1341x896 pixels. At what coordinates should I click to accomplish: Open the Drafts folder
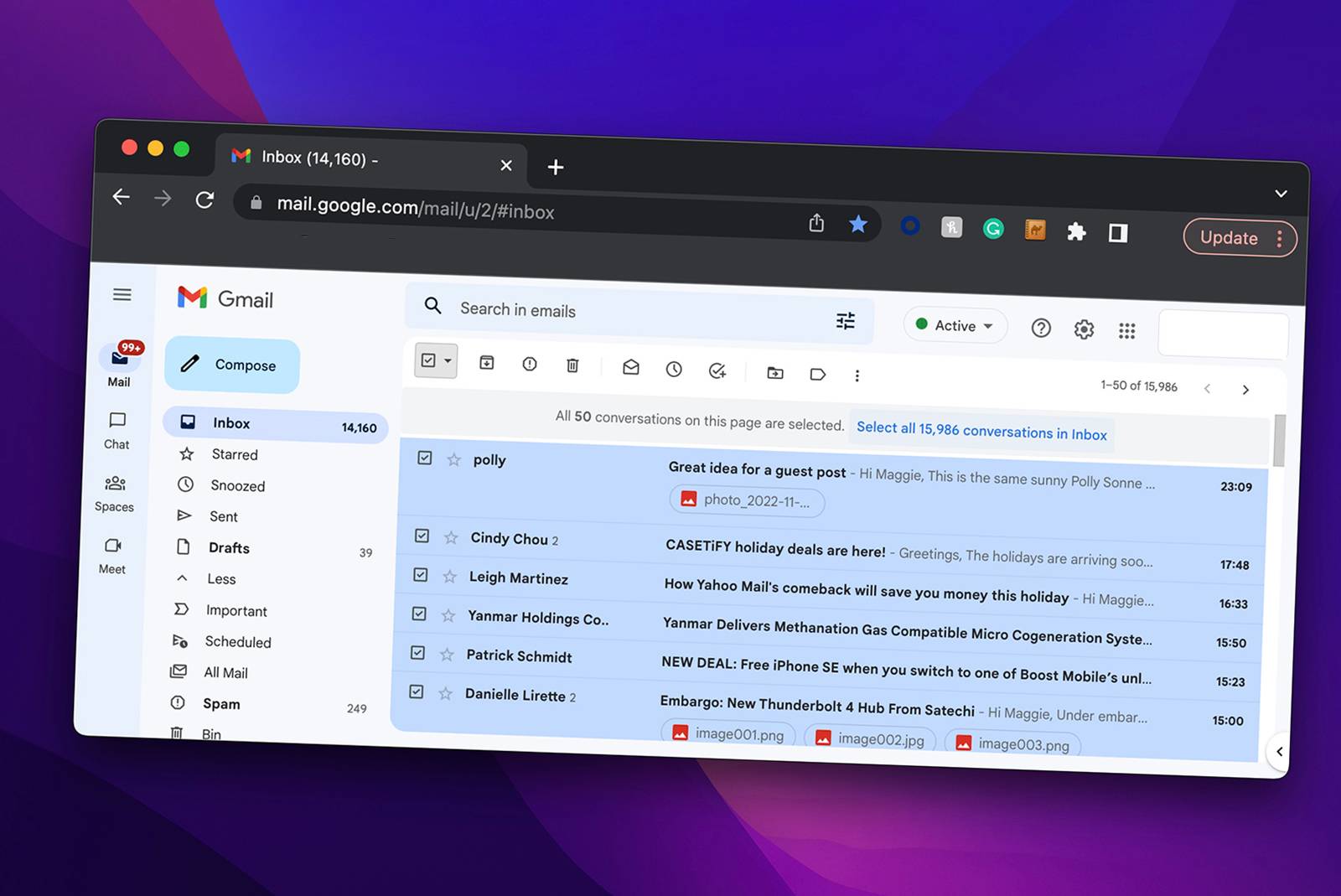pyautogui.click(x=229, y=548)
